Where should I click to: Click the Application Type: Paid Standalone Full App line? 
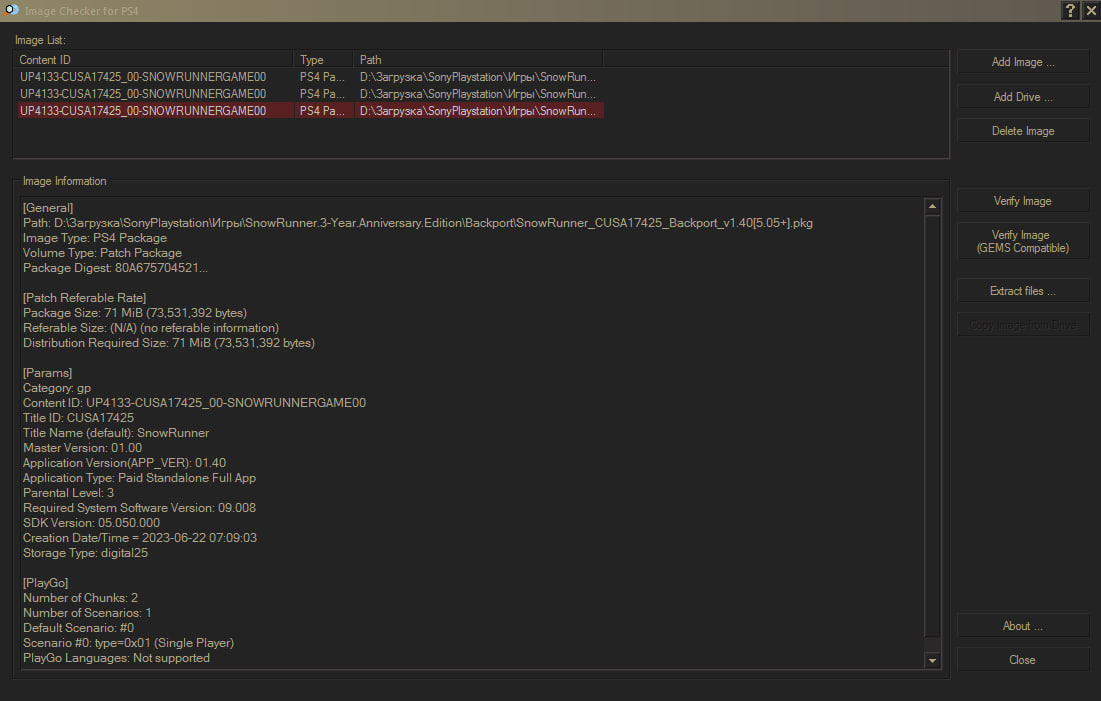[x=139, y=478]
